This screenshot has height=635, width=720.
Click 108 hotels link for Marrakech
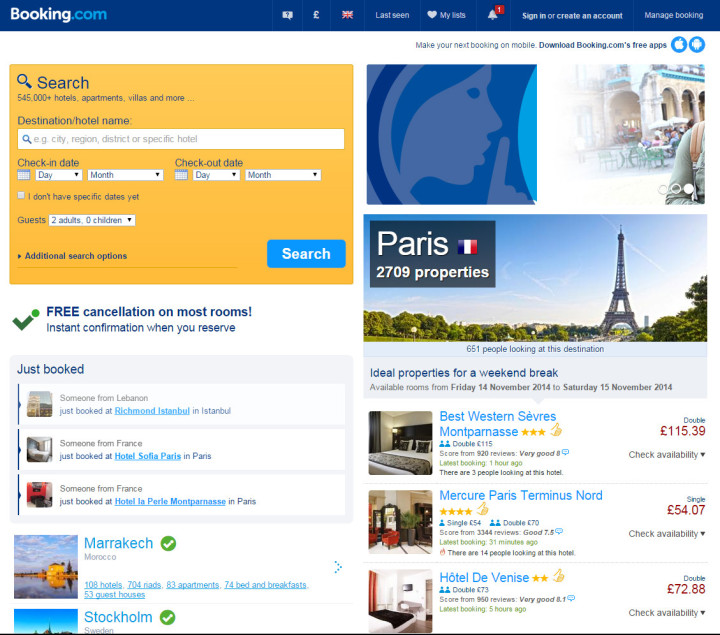103,584
